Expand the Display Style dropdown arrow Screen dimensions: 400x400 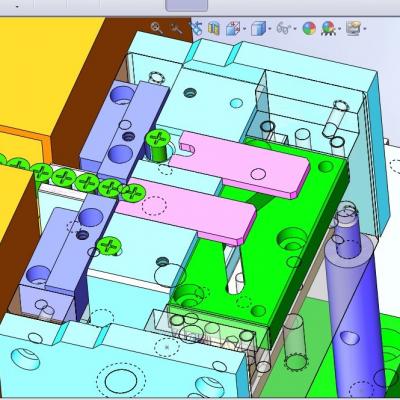click(270, 29)
